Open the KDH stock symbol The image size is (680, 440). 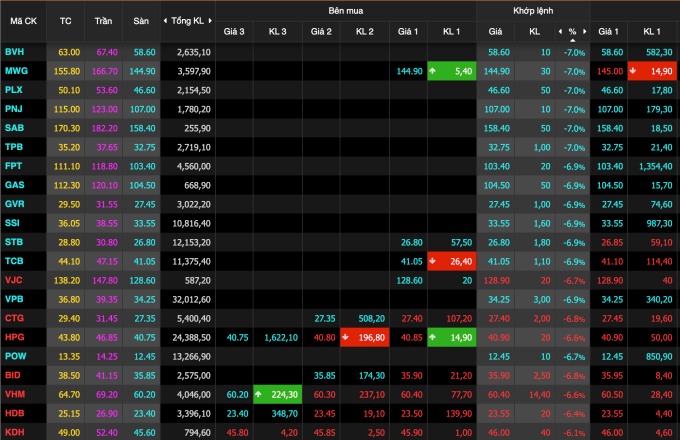point(15,432)
